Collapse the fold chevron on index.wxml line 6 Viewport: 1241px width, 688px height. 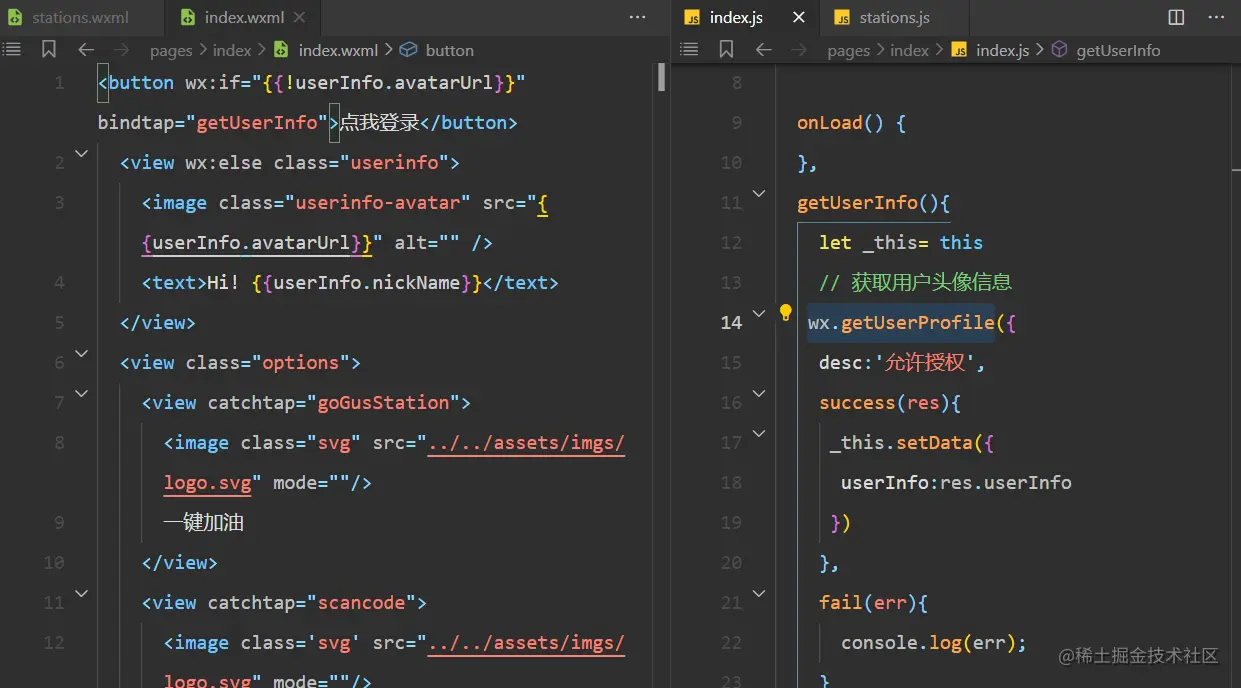pyautogui.click(x=81, y=353)
